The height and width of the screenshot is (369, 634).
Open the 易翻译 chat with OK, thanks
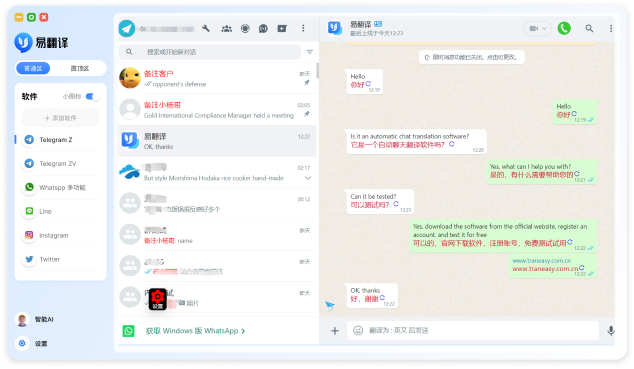pos(217,141)
